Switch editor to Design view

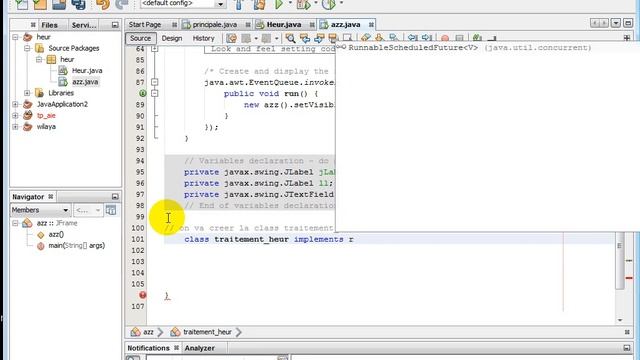[172, 38]
